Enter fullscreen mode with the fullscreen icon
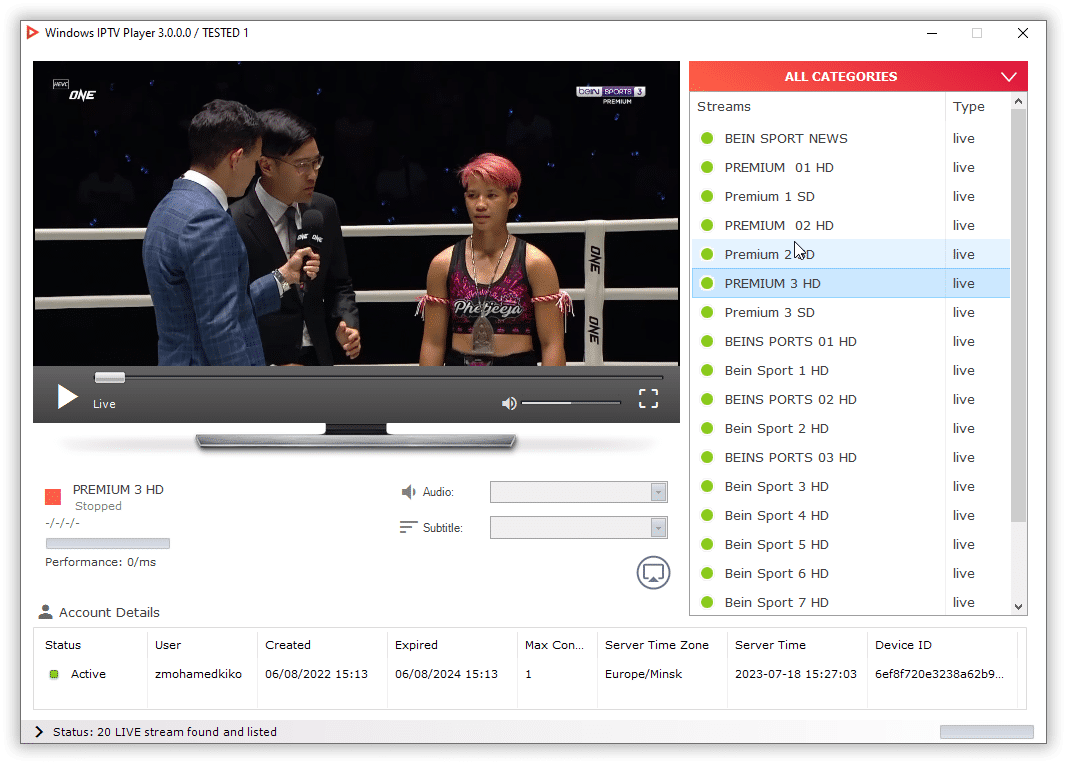The image size is (1067, 764). click(648, 399)
